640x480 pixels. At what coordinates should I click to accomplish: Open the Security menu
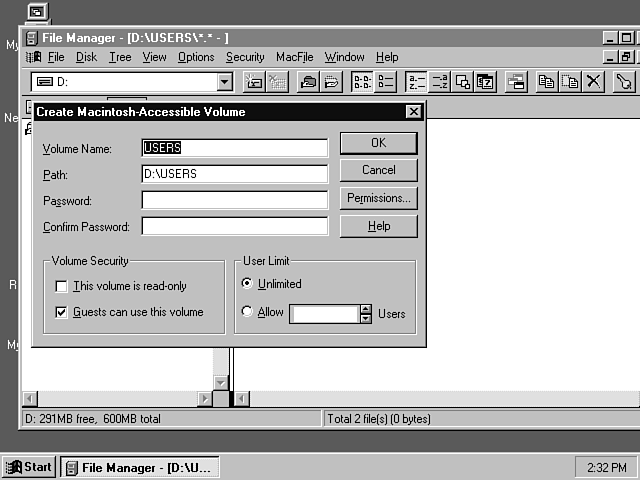pyautogui.click(x=245, y=57)
